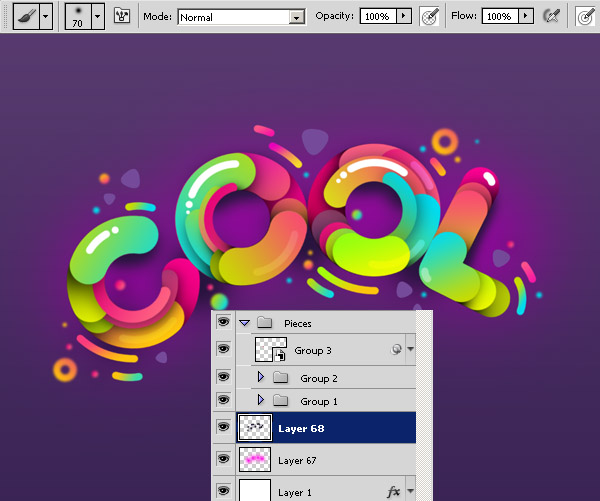The image size is (600, 501).
Task: Select the Layer 1 name
Action: pyautogui.click(x=295, y=493)
